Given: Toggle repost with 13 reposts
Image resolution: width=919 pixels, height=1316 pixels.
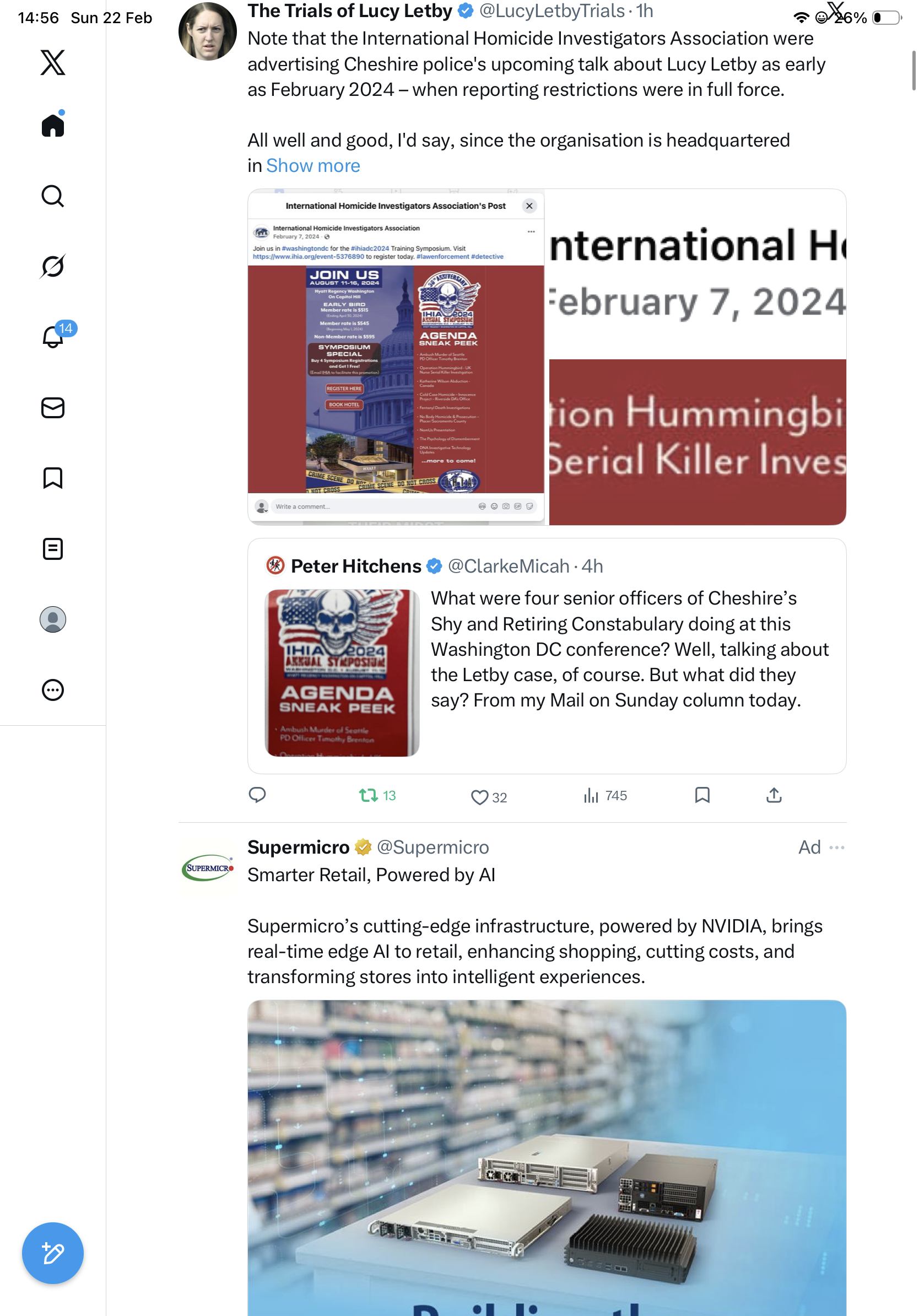Looking at the screenshot, I should [377, 796].
